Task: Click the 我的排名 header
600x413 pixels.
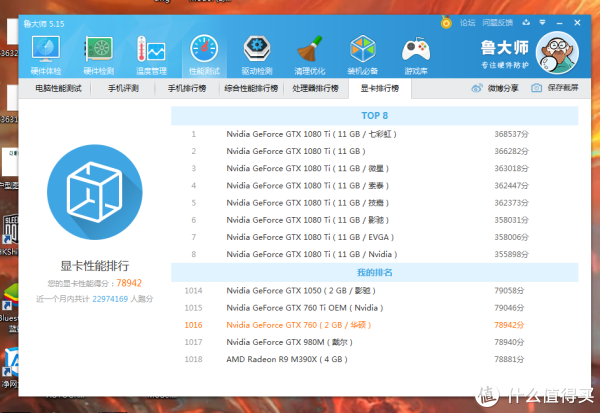Action: (x=374, y=273)
